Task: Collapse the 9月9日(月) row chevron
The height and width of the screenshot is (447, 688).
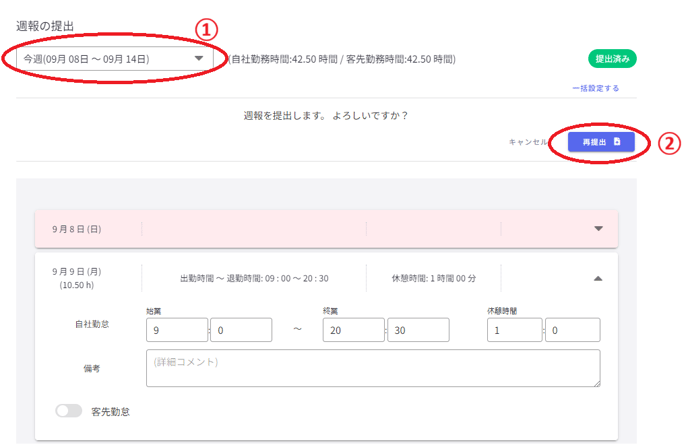Action: pyautogui.click(x=598, y=279)
